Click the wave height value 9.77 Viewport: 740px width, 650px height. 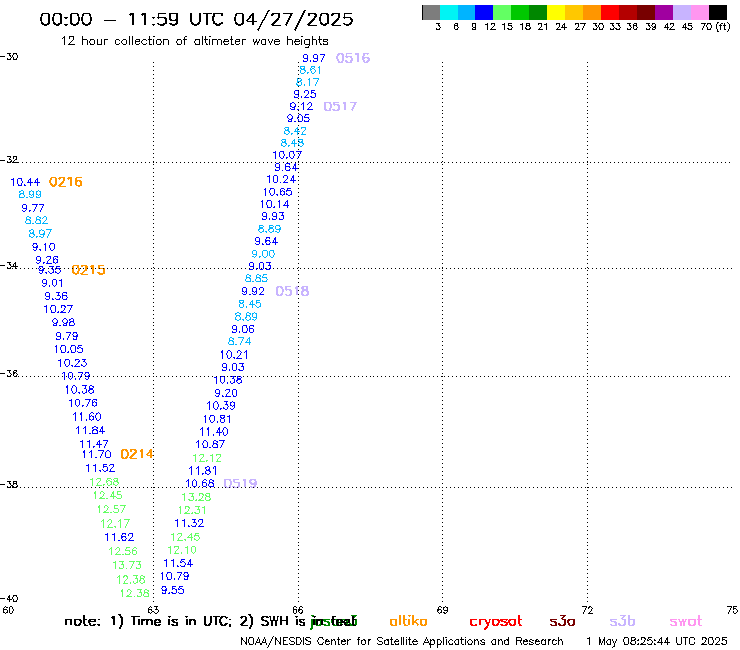point(33,208)
